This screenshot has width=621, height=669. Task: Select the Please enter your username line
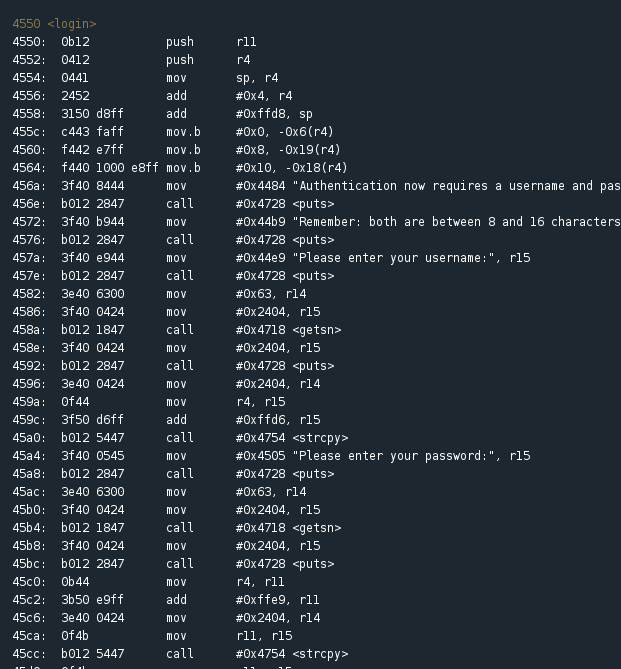click(271, 258)
